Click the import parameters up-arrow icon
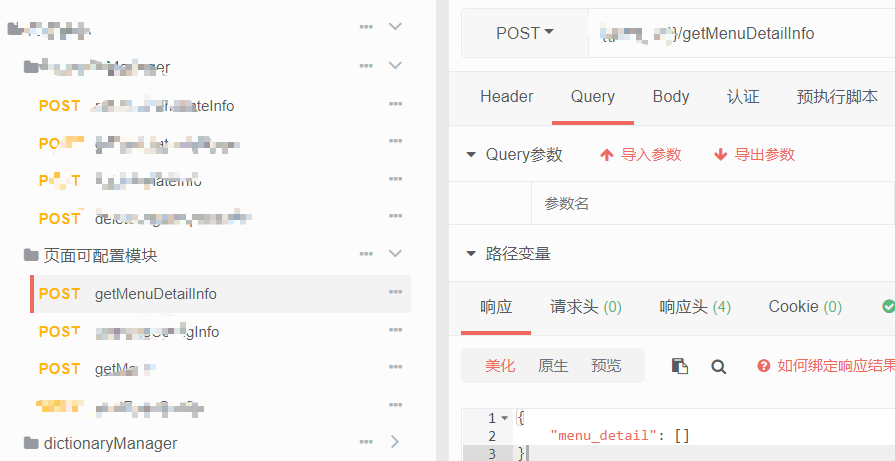Screen dimensions: 895x461 click(x=607, y=155)
